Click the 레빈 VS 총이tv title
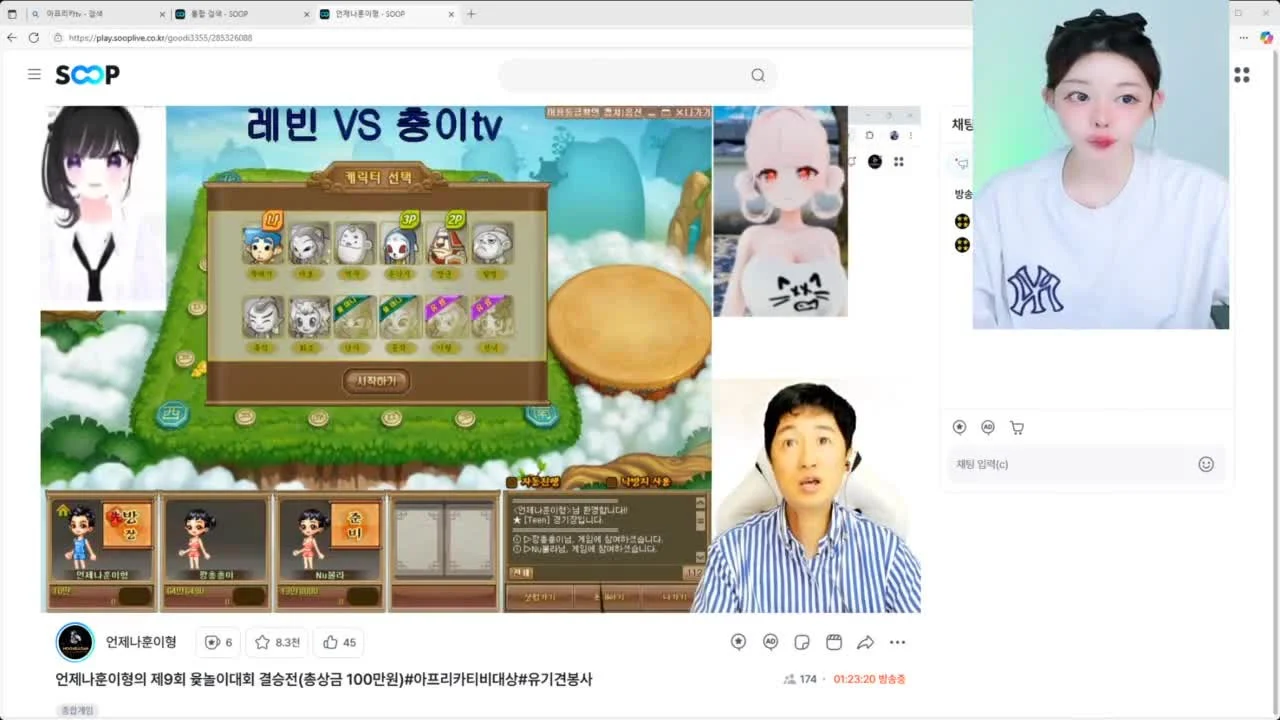The height and width of the screenshot is (720, 1280). click(375, 127)
